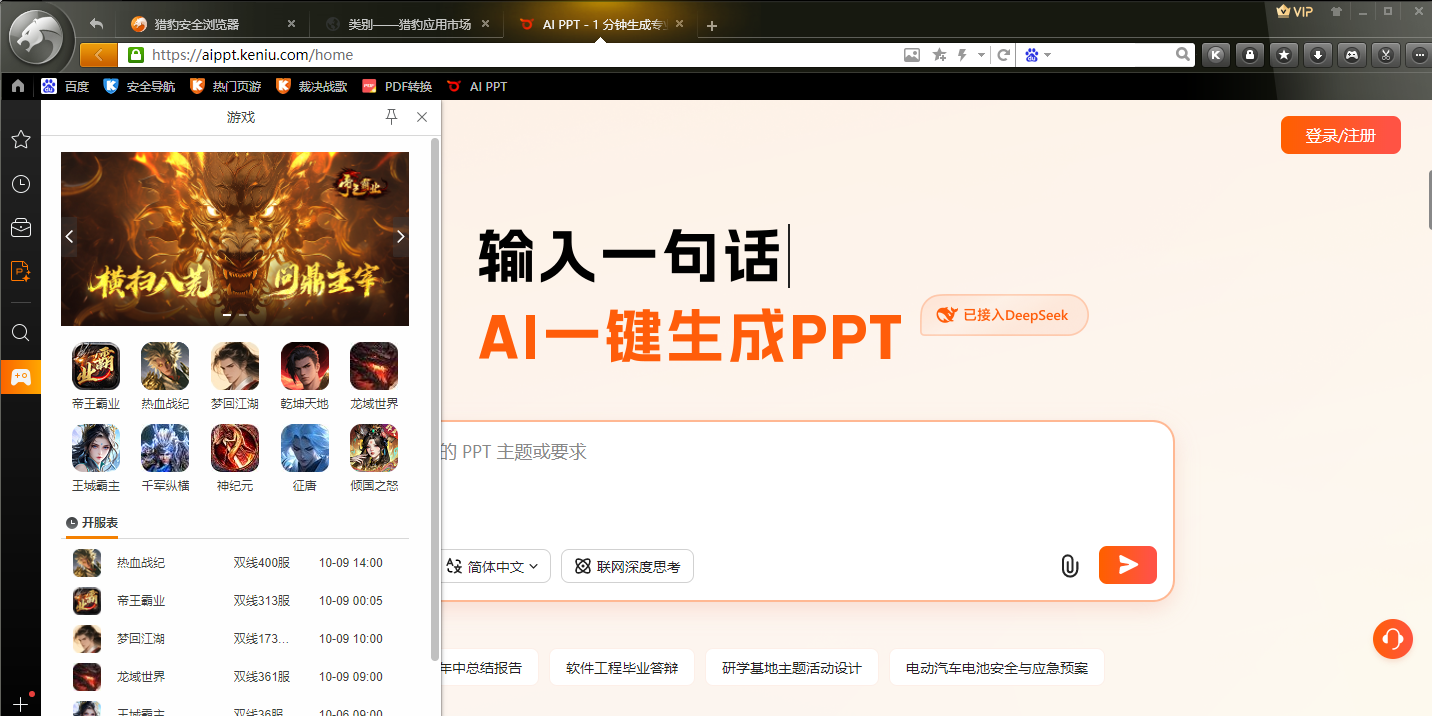Viewport: 1432px width, 716px height.
Task: Open the 百度 bookmark
Action: coord(65,87)
